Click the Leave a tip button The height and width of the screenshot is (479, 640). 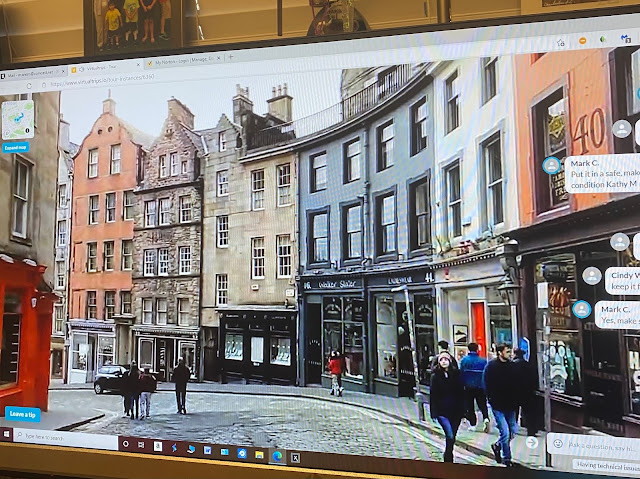coord(22,414)
